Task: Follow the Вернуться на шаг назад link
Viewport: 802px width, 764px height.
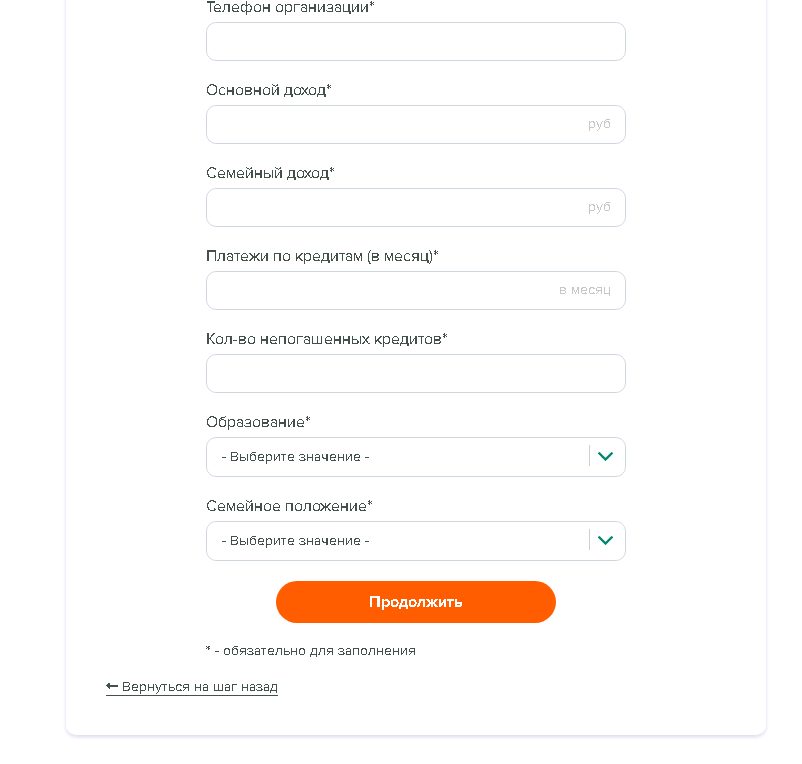Action: click(199, 687)
